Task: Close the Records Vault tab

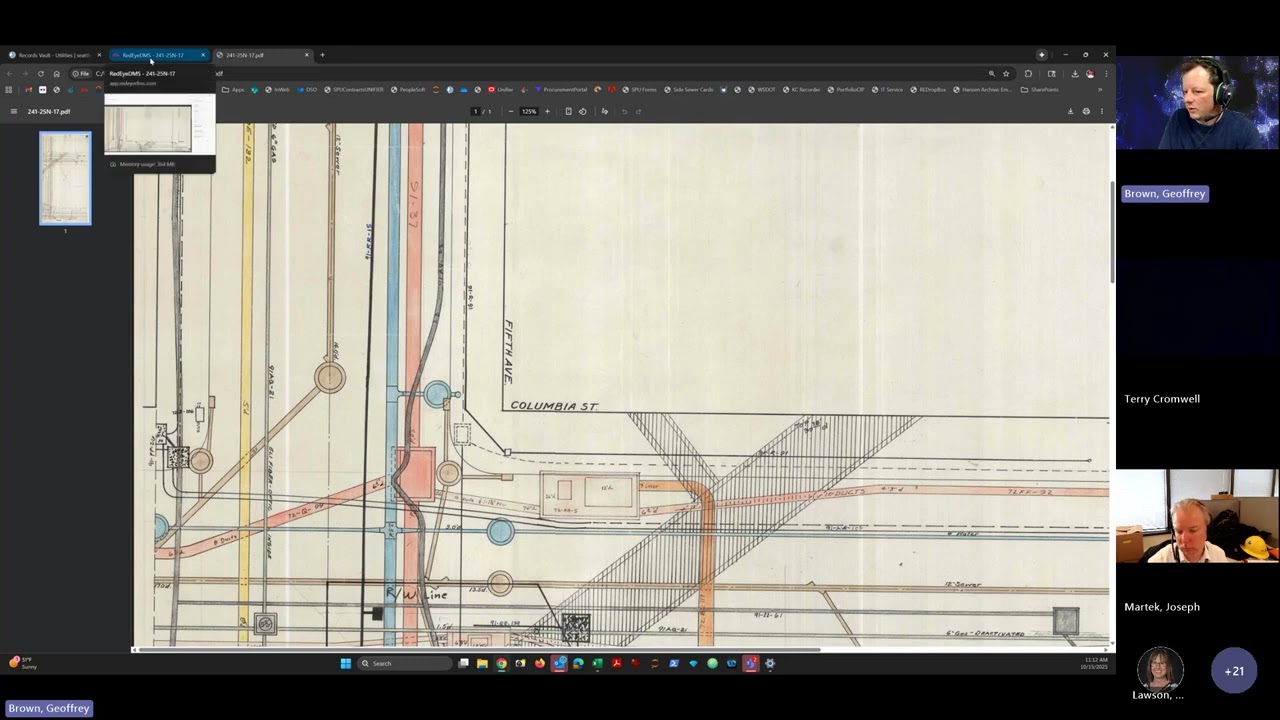Action: click(x=99, y=55)
